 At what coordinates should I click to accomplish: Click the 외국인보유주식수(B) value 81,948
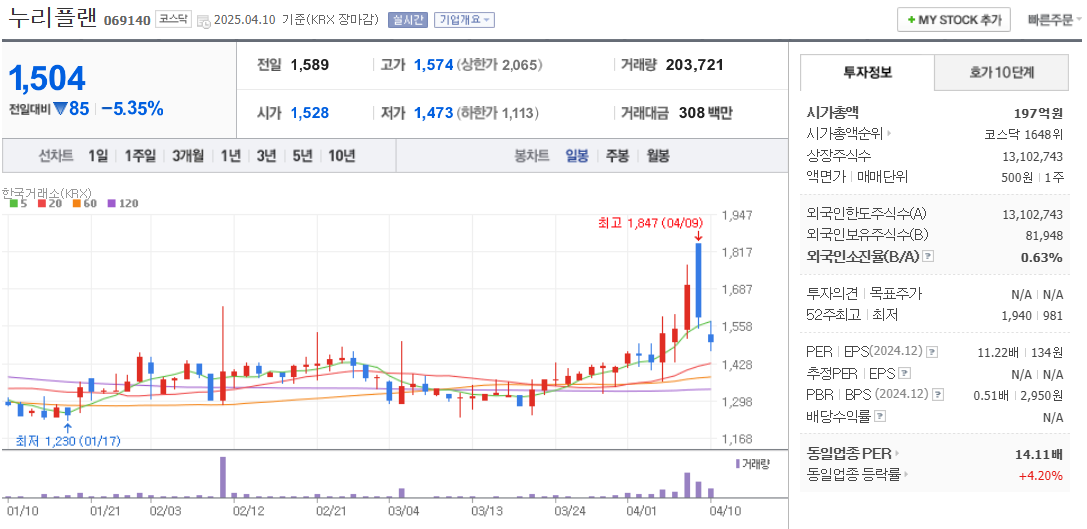(x=1044, y=236)
